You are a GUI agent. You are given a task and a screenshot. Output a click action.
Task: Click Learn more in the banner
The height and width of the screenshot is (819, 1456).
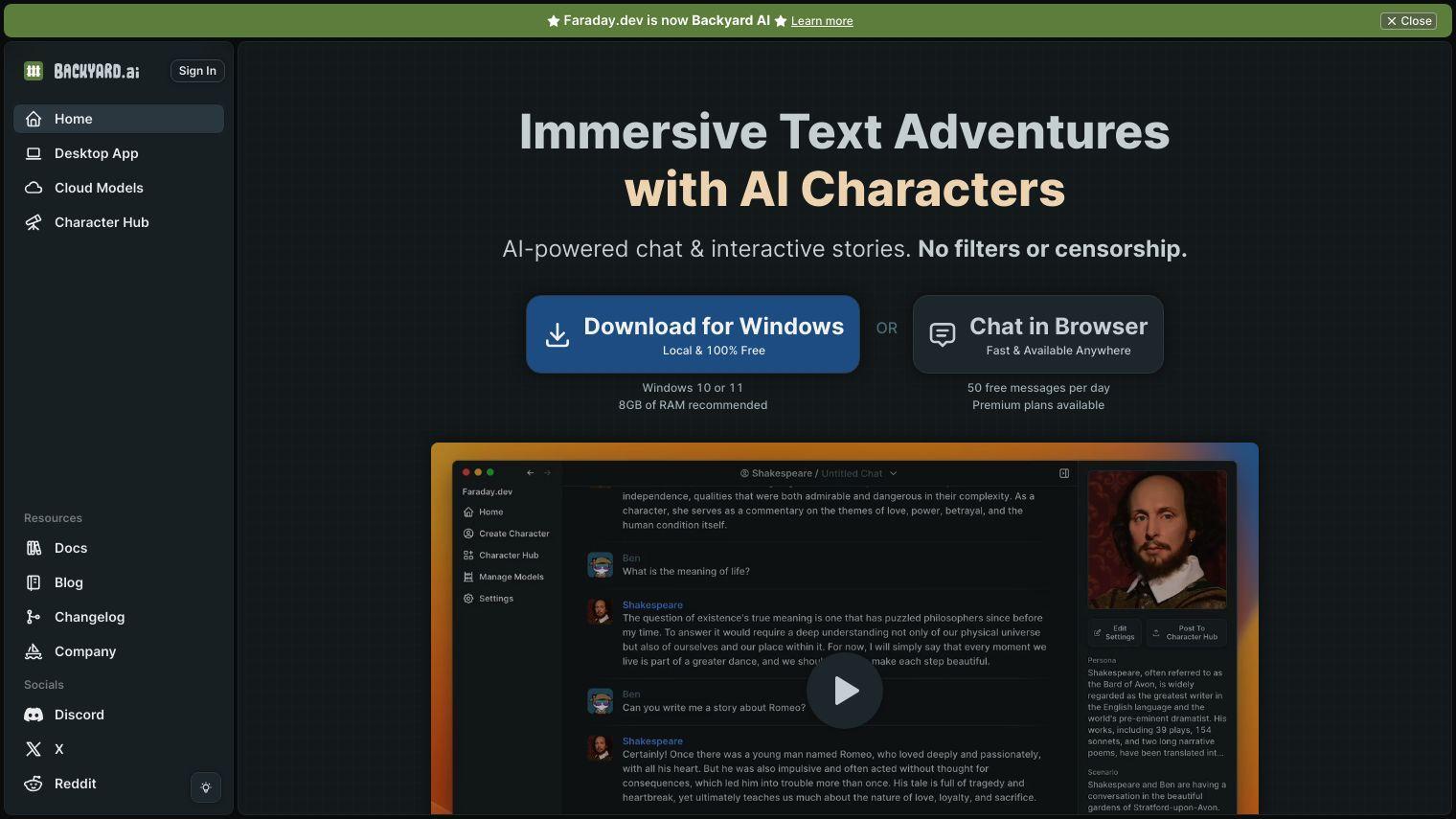tap(822, 21)
